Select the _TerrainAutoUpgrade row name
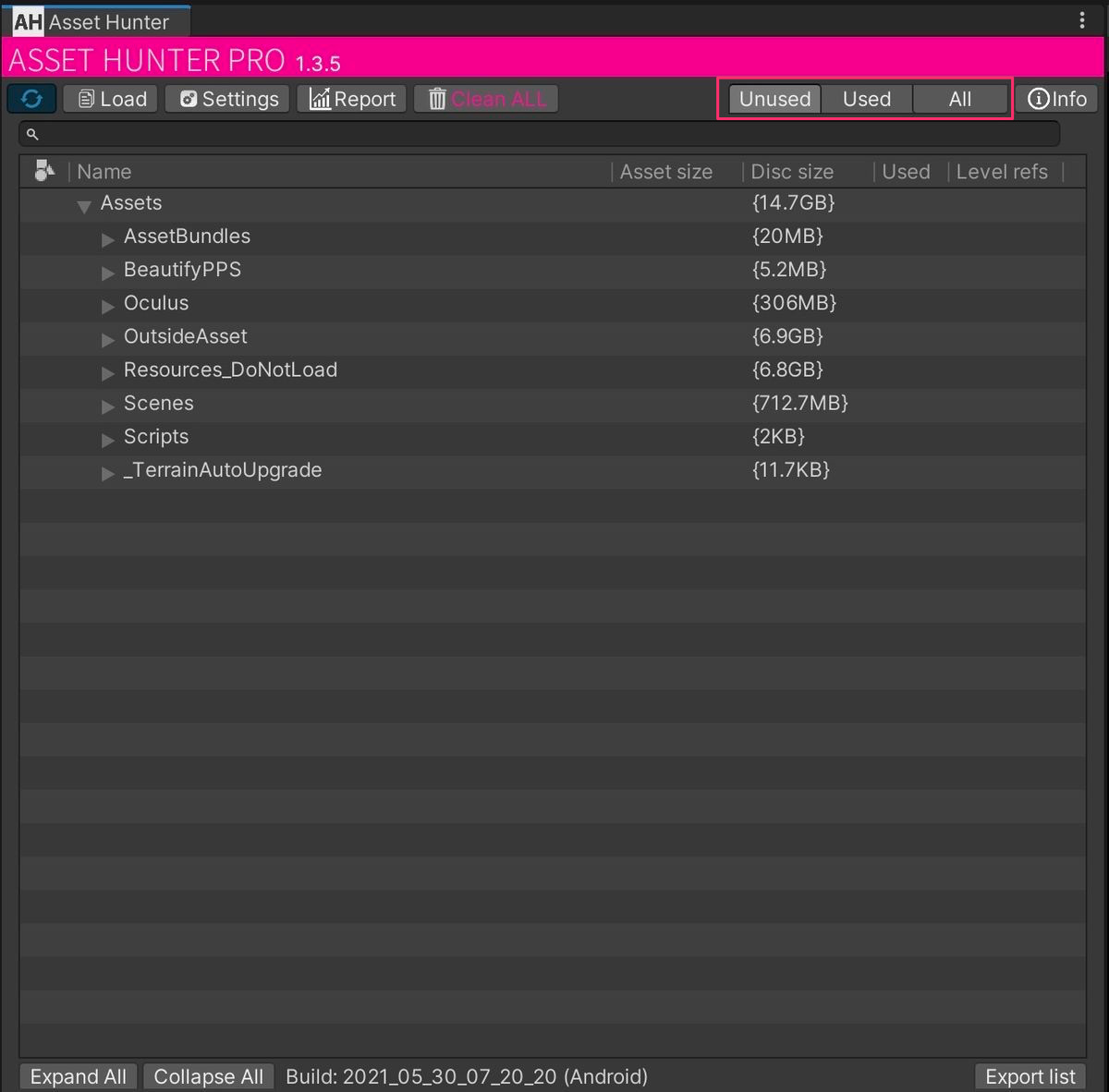1109x1092 pixels. pos(223,469)
